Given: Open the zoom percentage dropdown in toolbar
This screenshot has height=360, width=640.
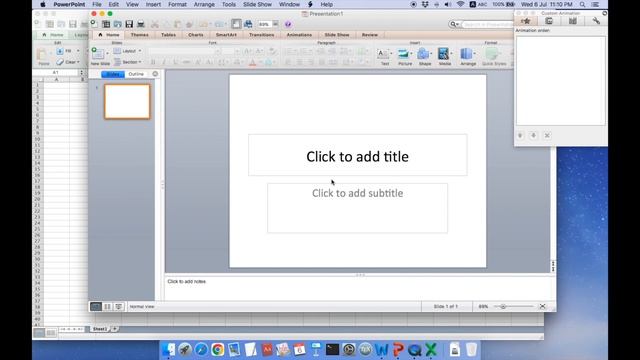Looking at the screenshot, I should click(276, 24).
